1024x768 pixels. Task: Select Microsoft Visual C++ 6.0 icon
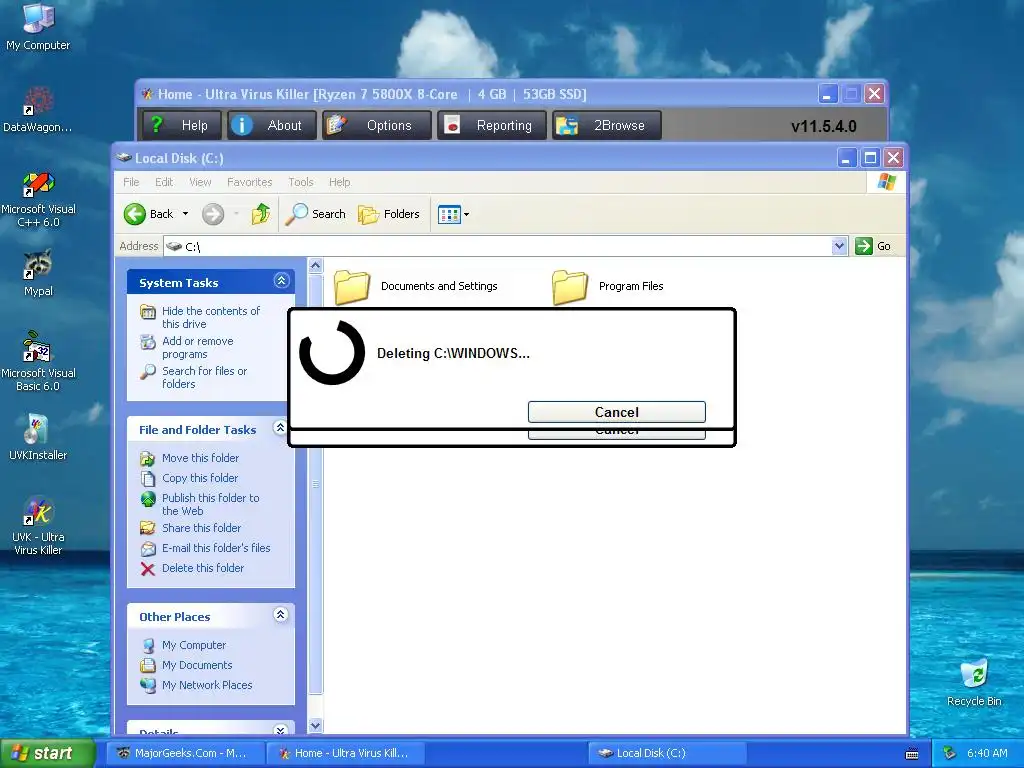[x=38, y=199]
